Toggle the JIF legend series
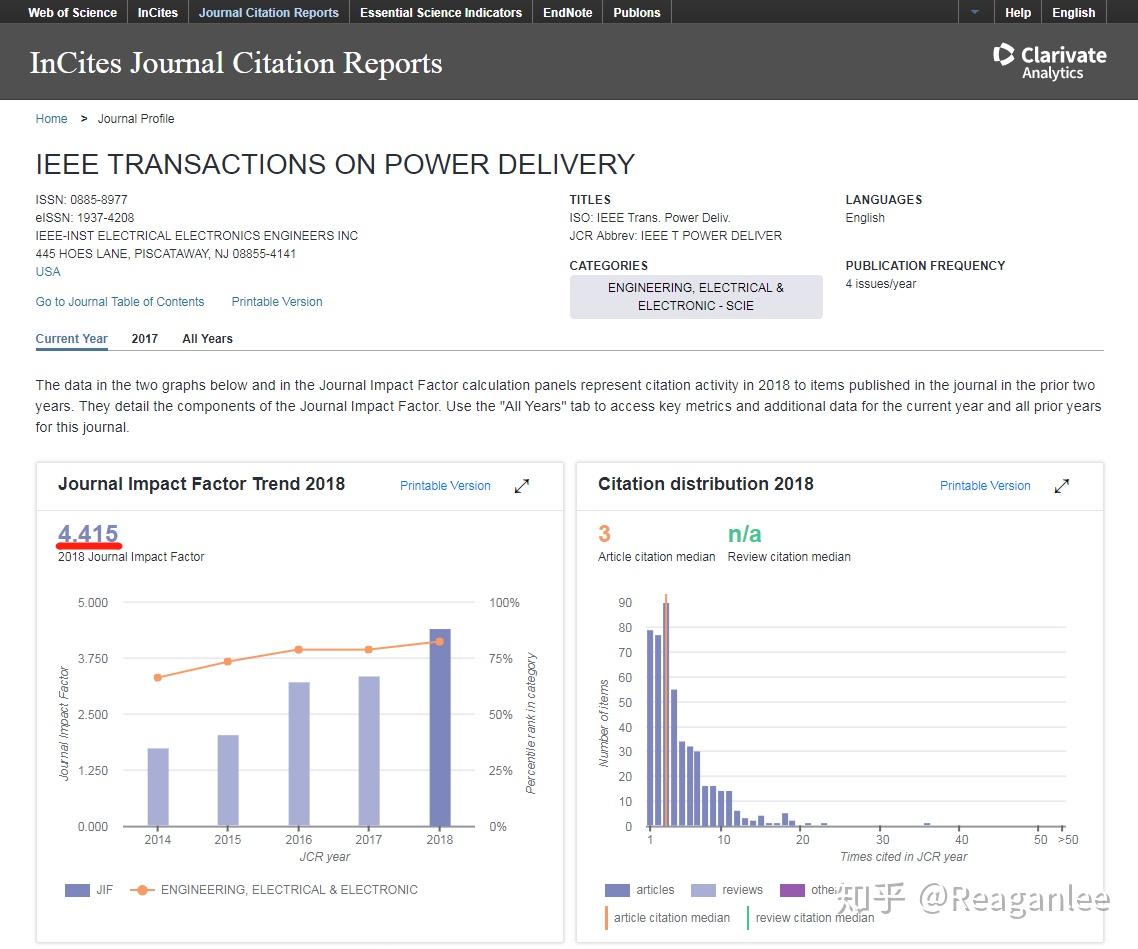The height and width of the screenshot is (949, 1138). pyautogui.click(x=90, y=890)
